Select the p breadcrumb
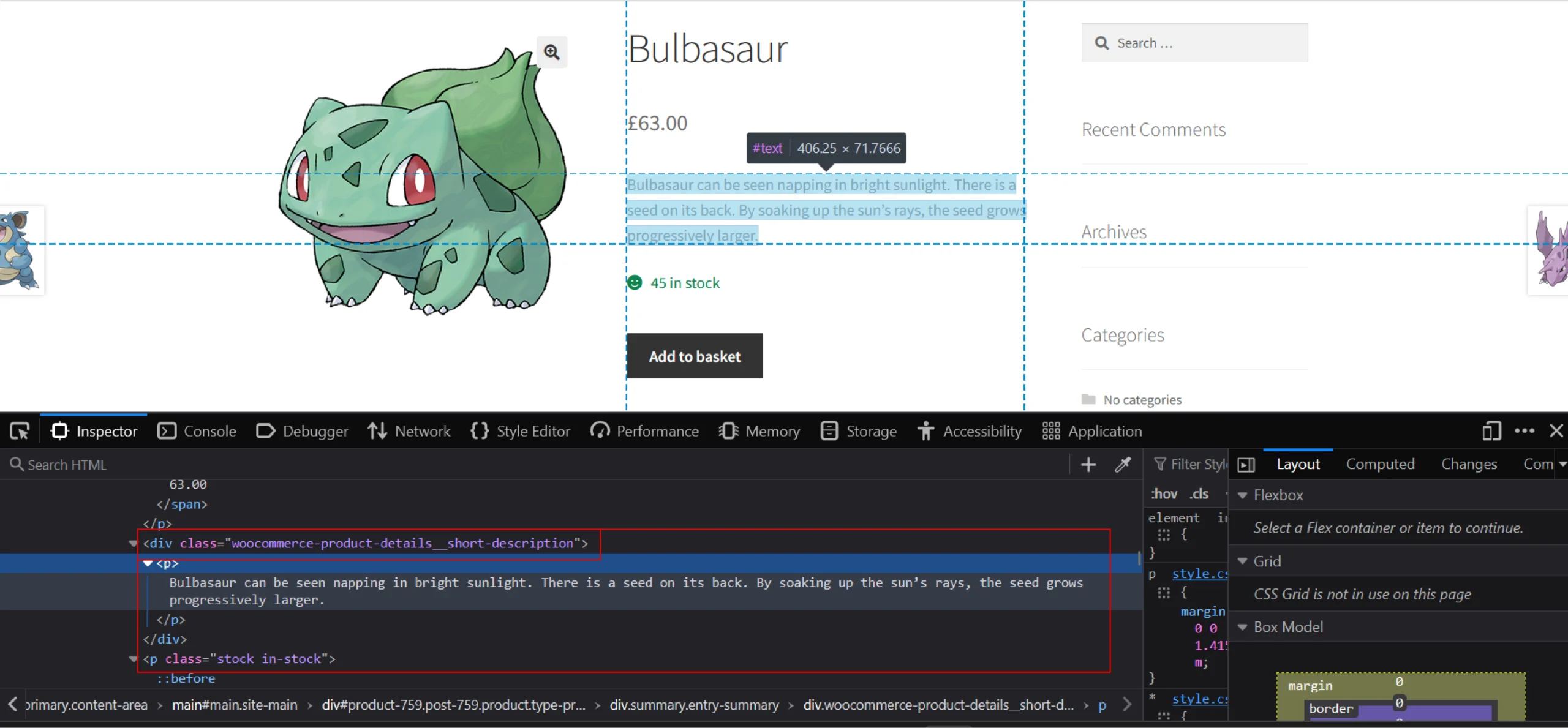Viewport: 1568px width, 728px height. [x=1102, y=705]
